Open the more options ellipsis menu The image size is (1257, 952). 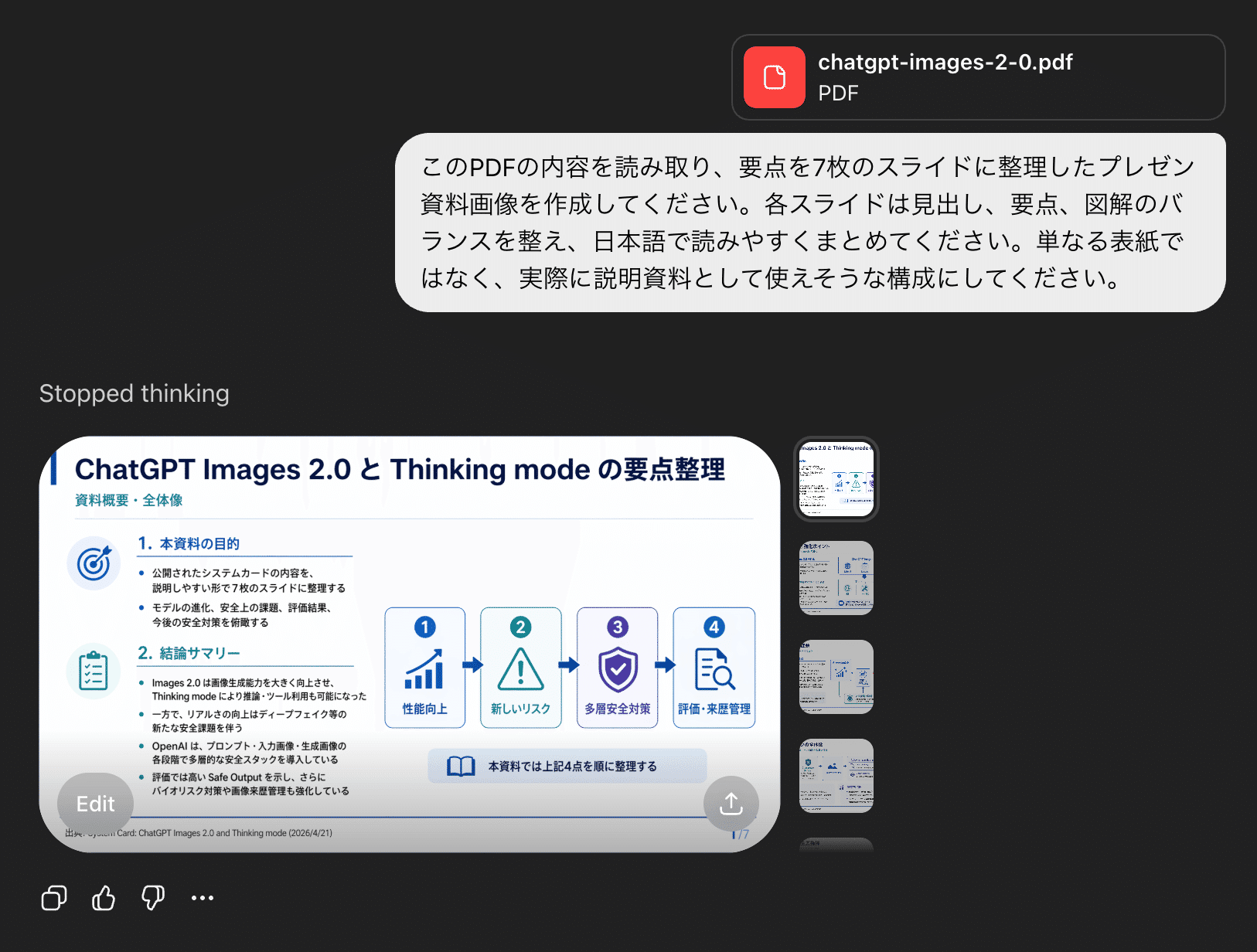point(203,898)
